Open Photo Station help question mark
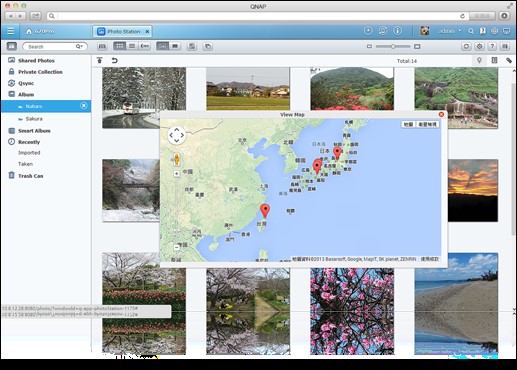Screen dimensions: 517x370 (492, 46)
